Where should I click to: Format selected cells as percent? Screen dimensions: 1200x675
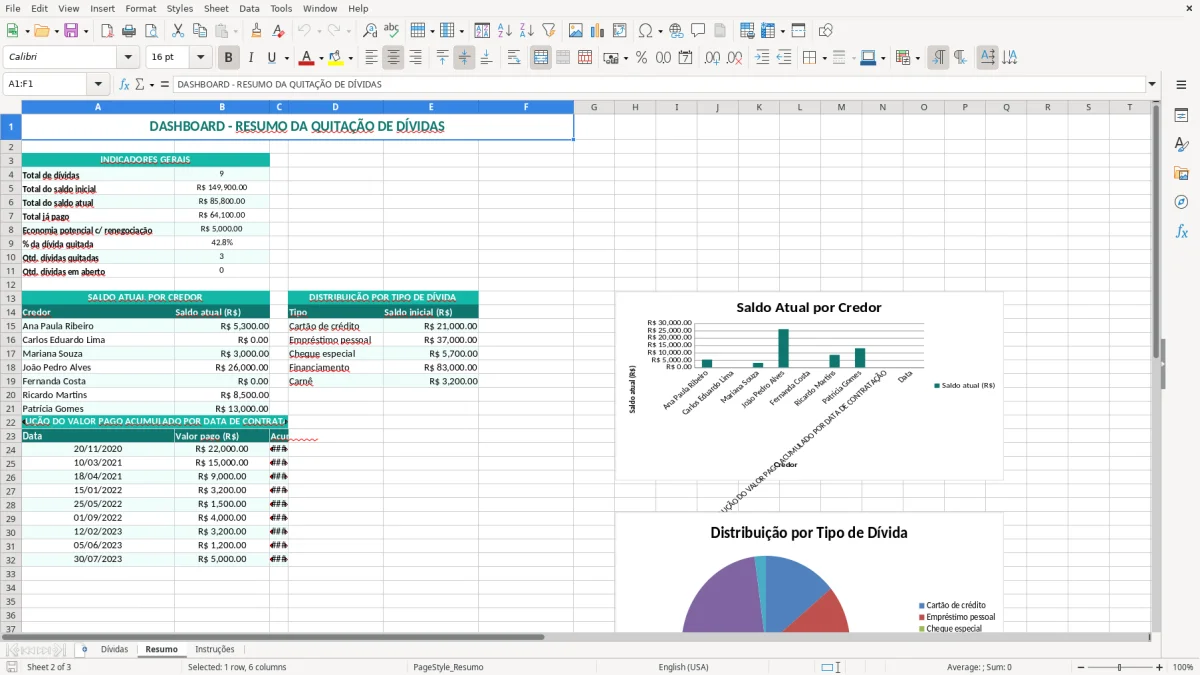click(x=641, y=58)
